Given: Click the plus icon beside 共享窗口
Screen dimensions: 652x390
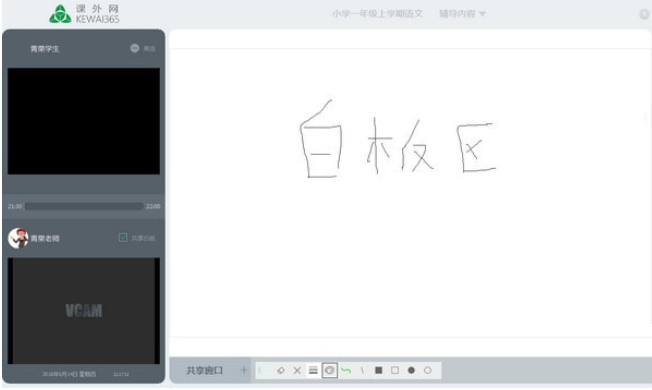Looking at the screenshot, I should 244,370.
